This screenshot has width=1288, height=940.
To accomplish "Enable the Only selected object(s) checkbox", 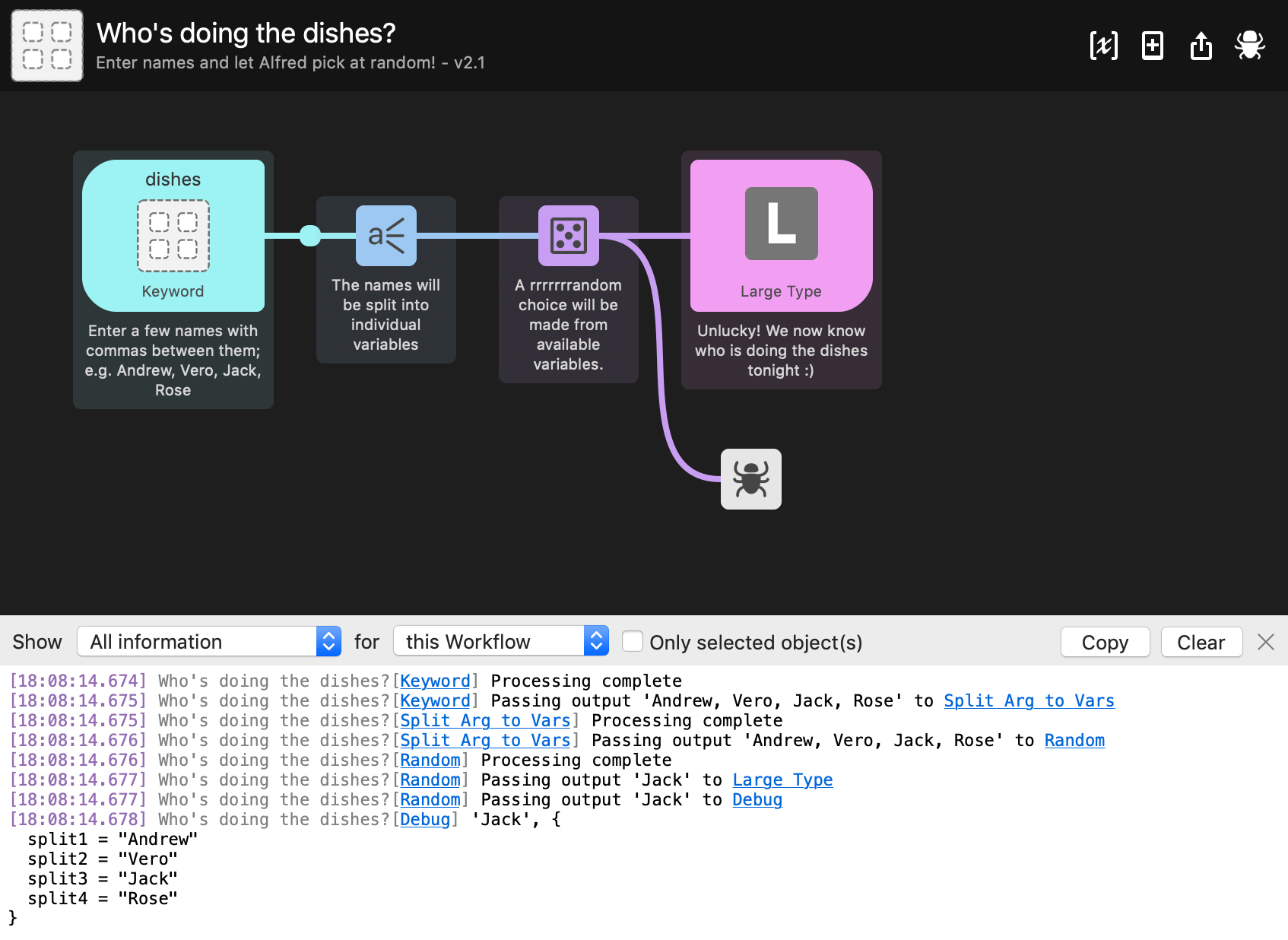I will pyautogui.click(x=633, y=641).
